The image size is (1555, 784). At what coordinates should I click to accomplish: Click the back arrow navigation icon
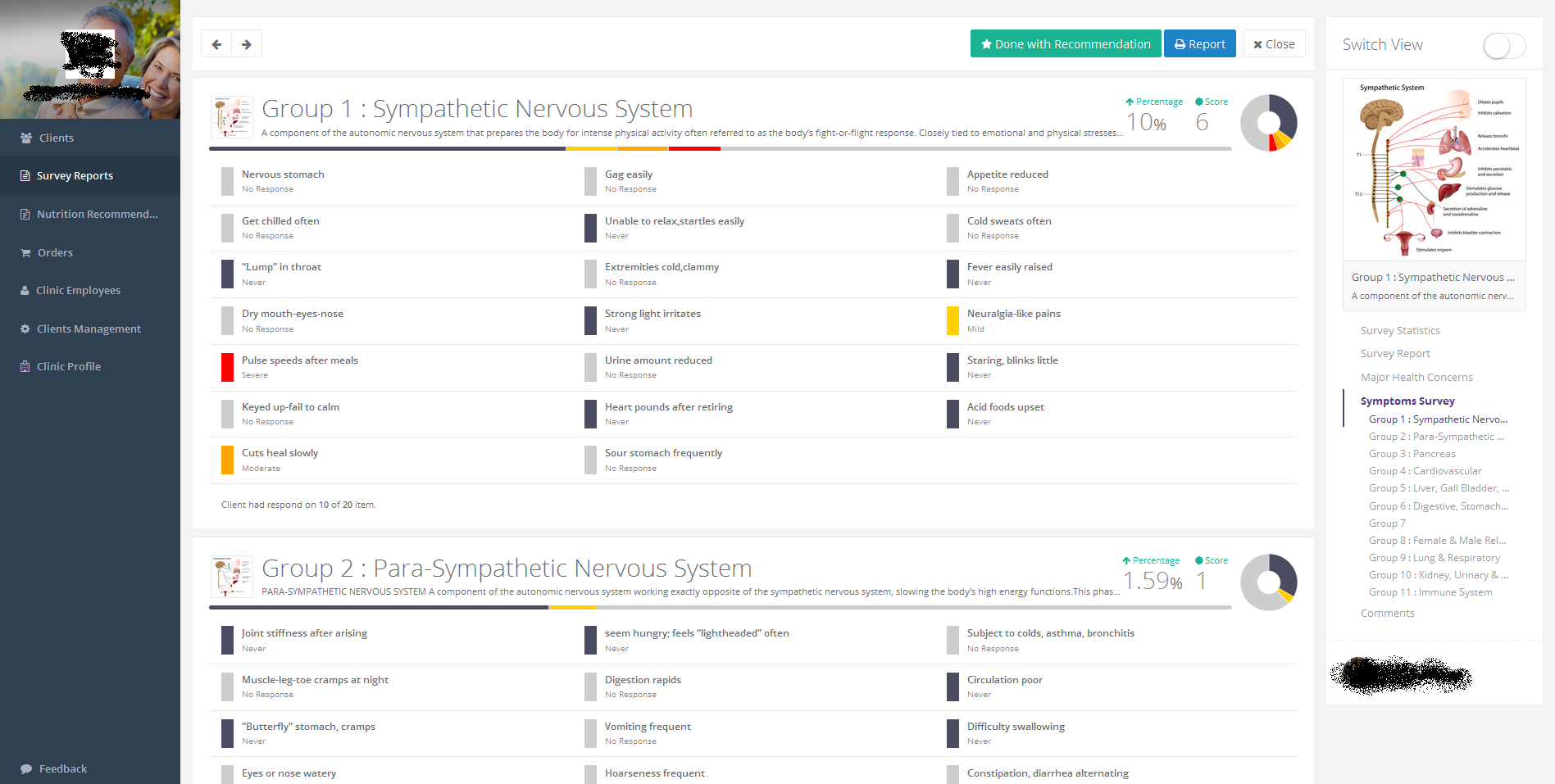(216, 44)
